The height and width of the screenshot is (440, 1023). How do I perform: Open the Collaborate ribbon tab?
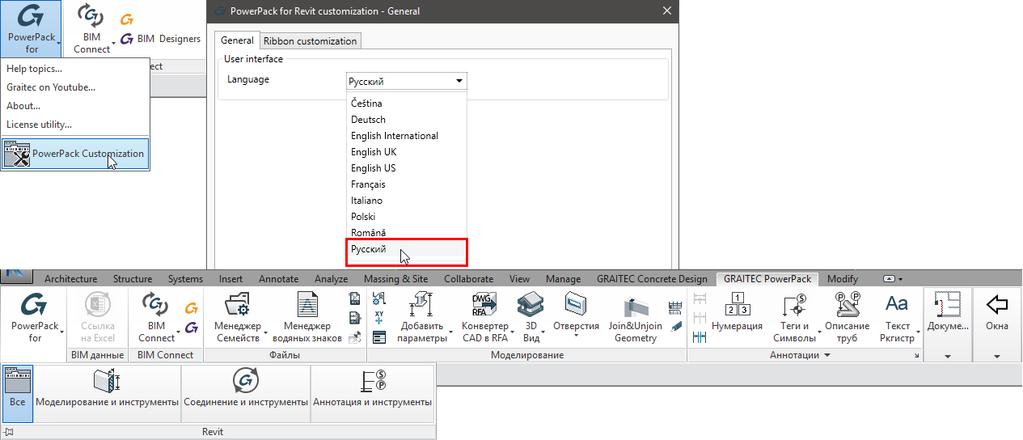tap(468, 279)
